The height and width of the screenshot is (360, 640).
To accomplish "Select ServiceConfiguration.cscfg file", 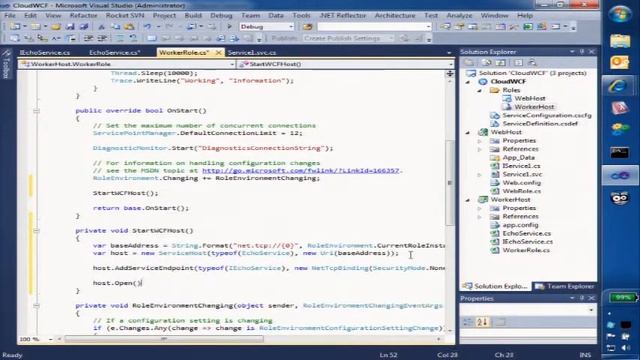I will point(547,116).
